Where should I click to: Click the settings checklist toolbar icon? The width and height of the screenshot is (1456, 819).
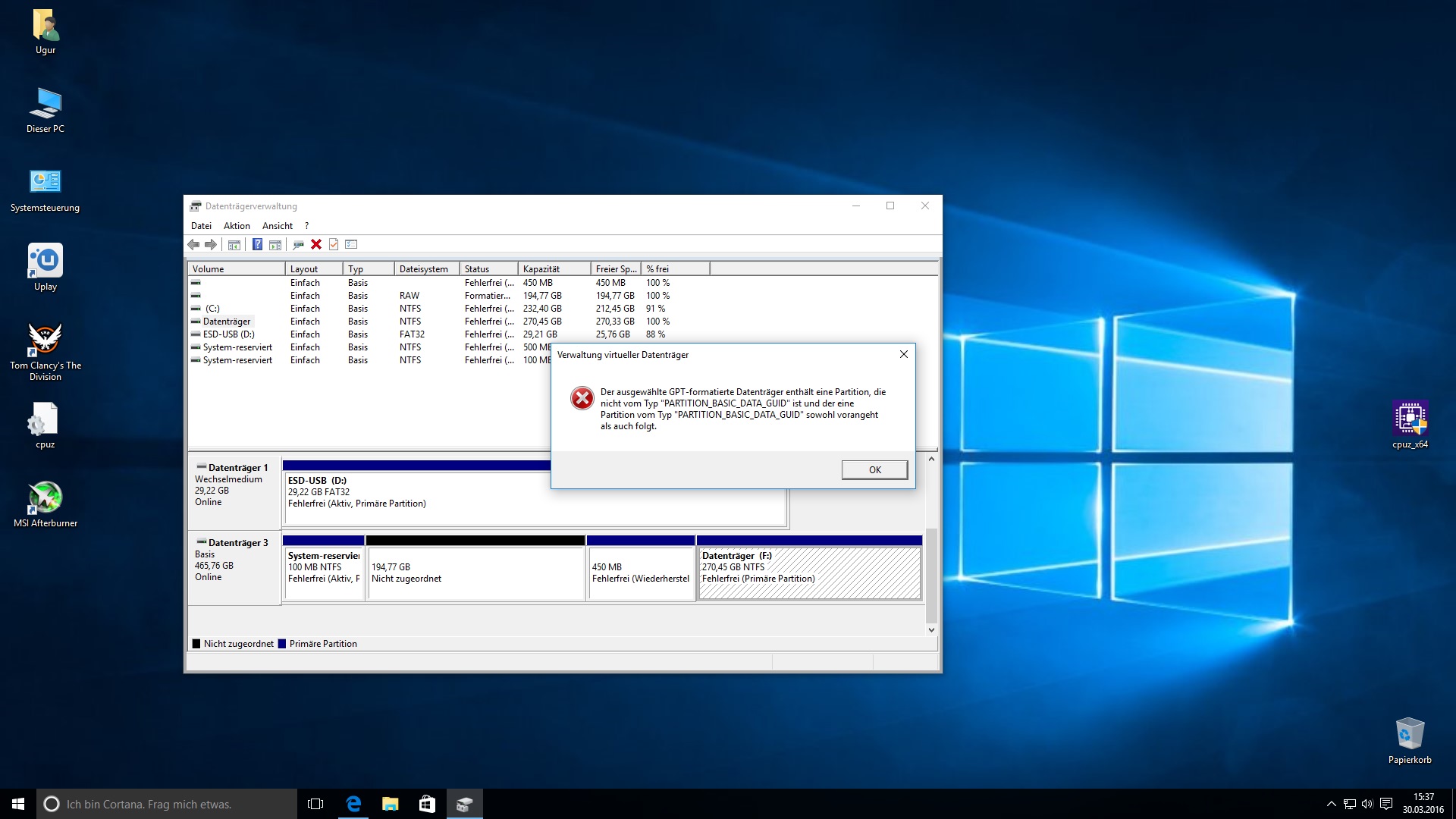click(x=351, y=244)
